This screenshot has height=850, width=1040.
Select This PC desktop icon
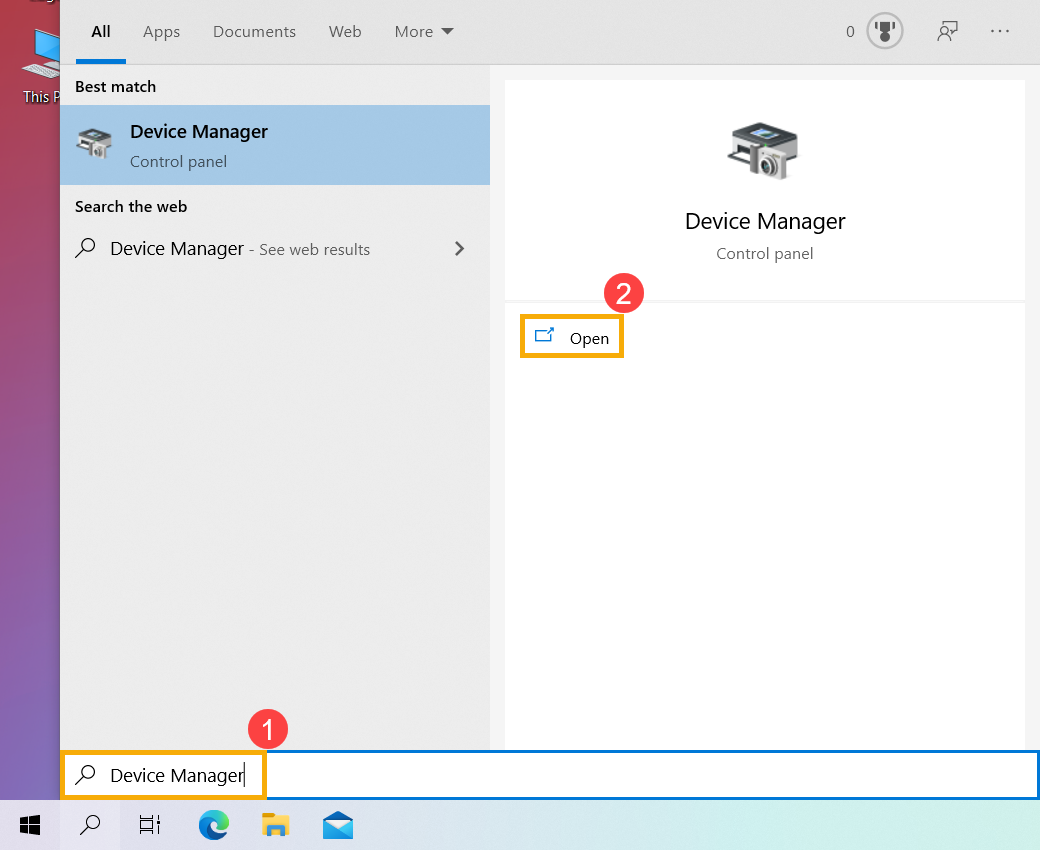[41, 66]
